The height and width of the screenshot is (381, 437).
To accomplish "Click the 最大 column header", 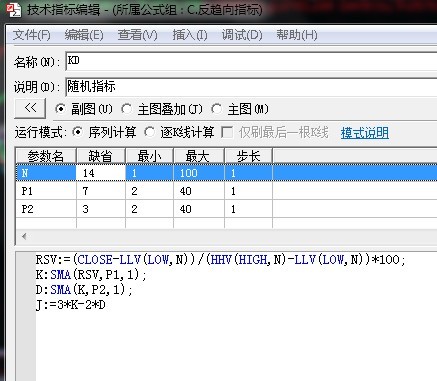I will (x=199, y=156).
